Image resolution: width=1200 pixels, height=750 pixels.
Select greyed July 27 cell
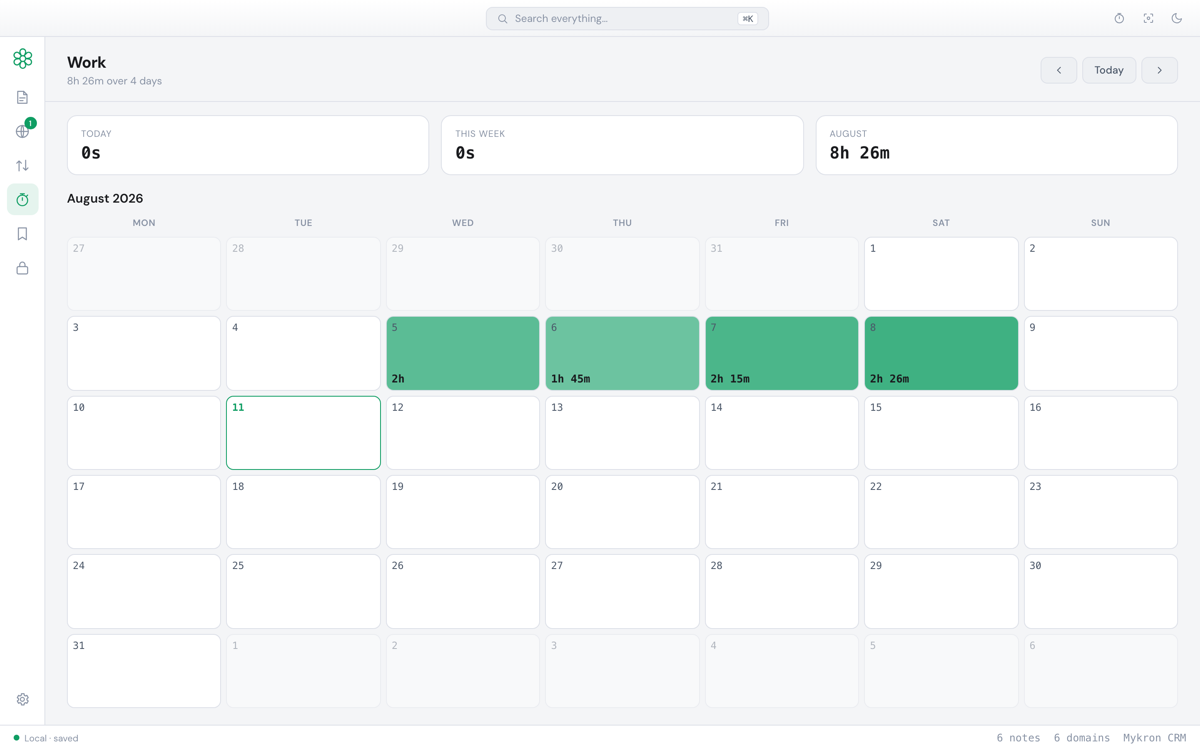coord(144,274)
